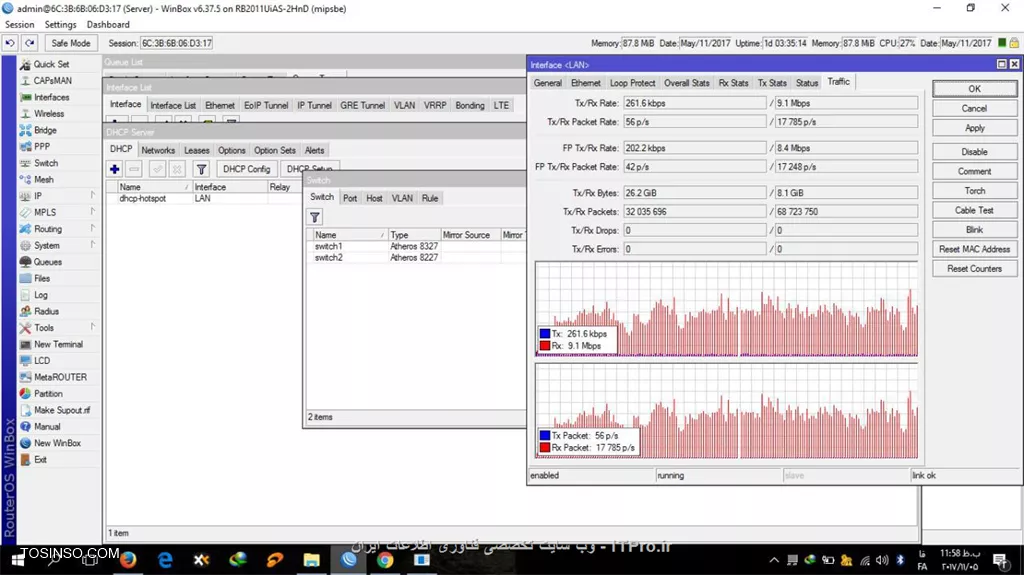The image size is (1024, 575).
Task: Switch to General tab in Interface LAN window
Action: 547,83
